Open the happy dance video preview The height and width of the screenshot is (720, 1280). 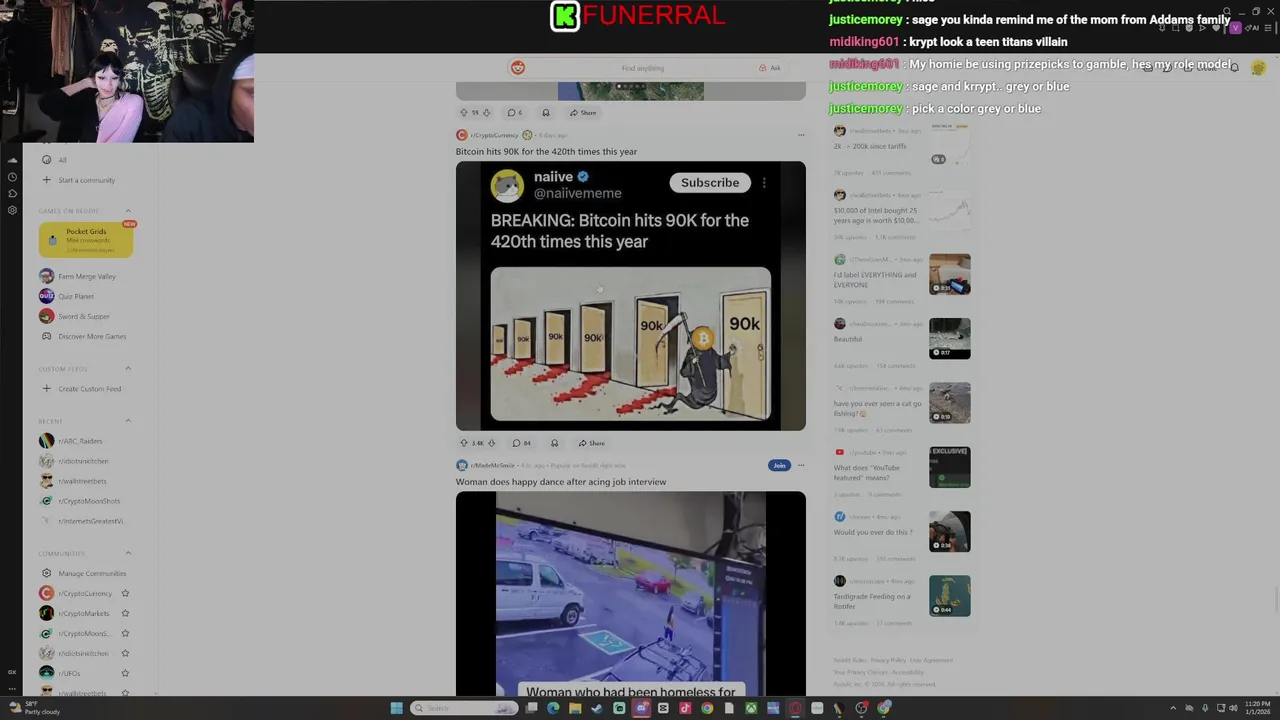pyautogui.click(x=631, y=593)
